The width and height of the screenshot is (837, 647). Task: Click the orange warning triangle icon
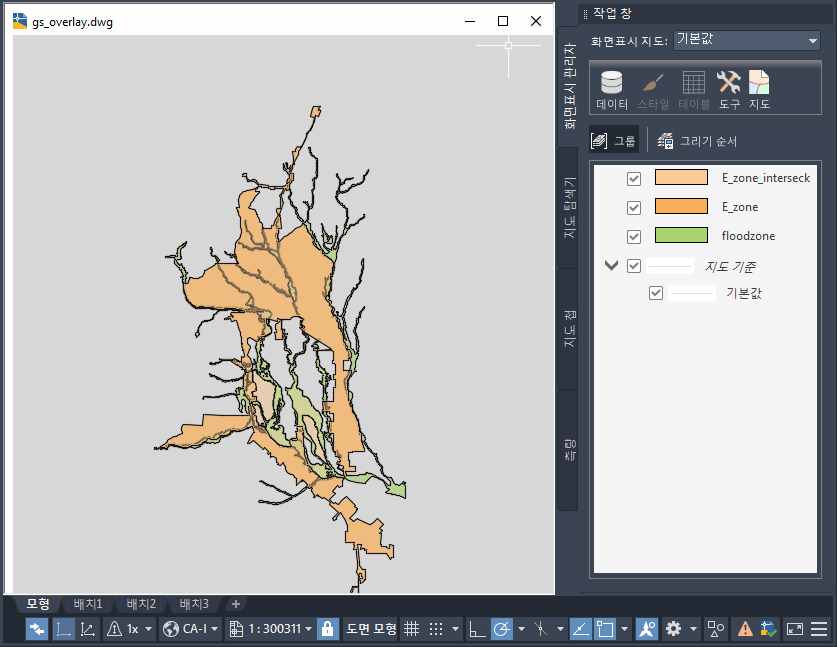pyautogui.click(x=745, y=629)
